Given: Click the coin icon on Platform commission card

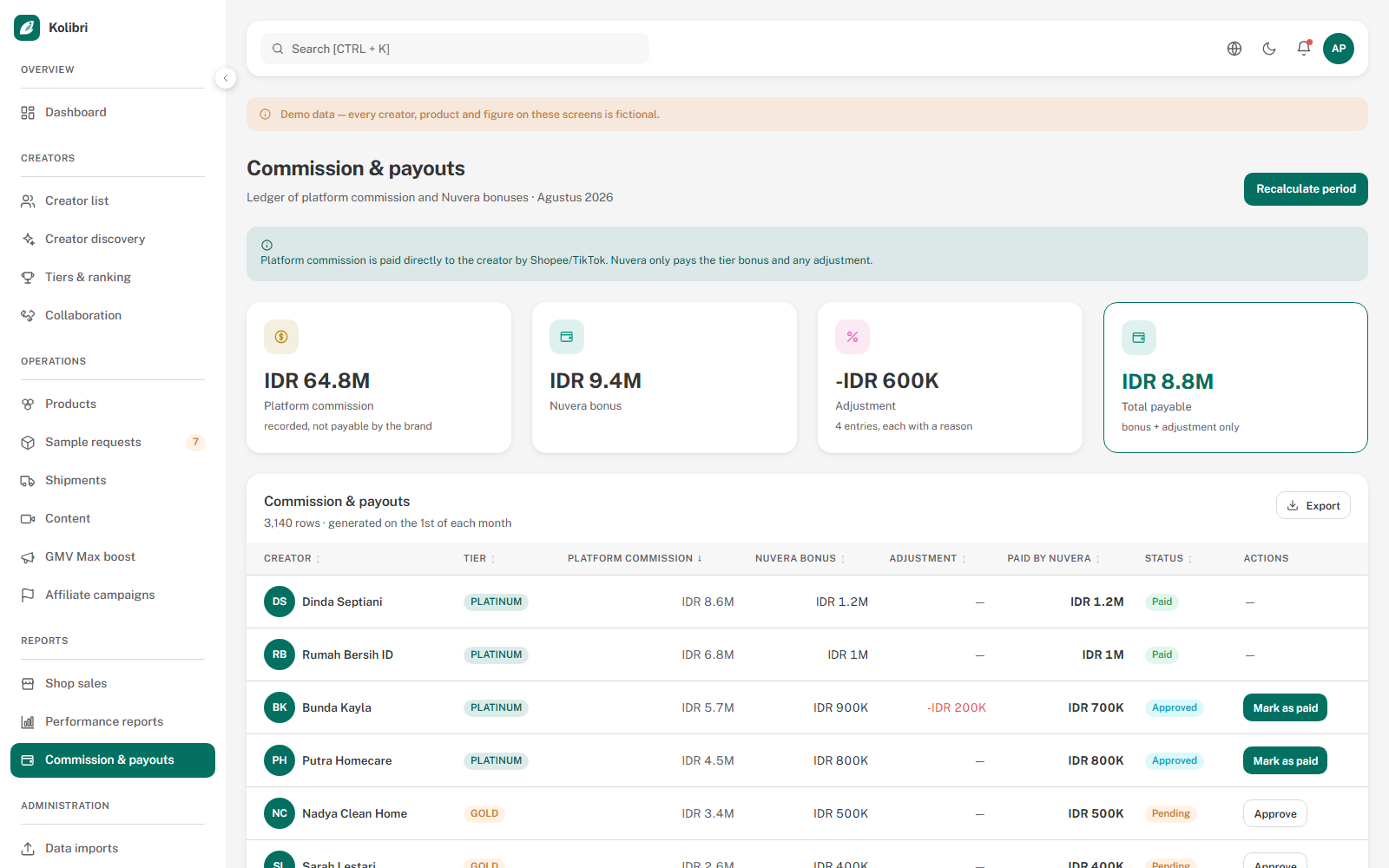Looking at the screenshot, I should 281,337.
